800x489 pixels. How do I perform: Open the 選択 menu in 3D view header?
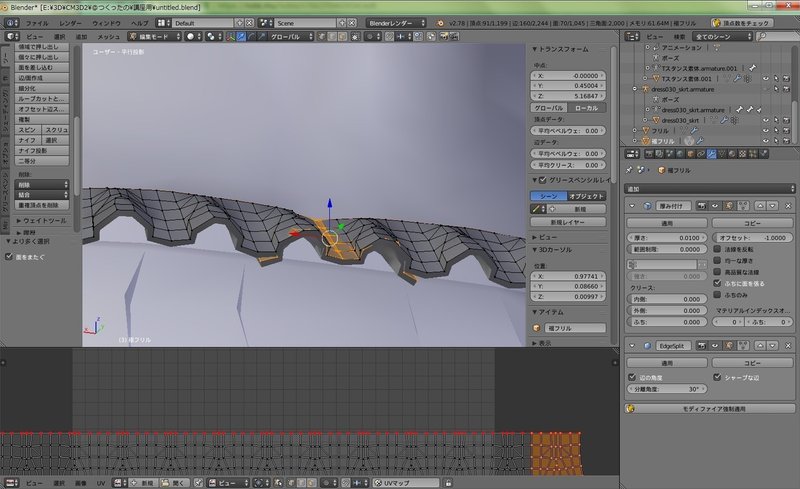coord(60,37)
